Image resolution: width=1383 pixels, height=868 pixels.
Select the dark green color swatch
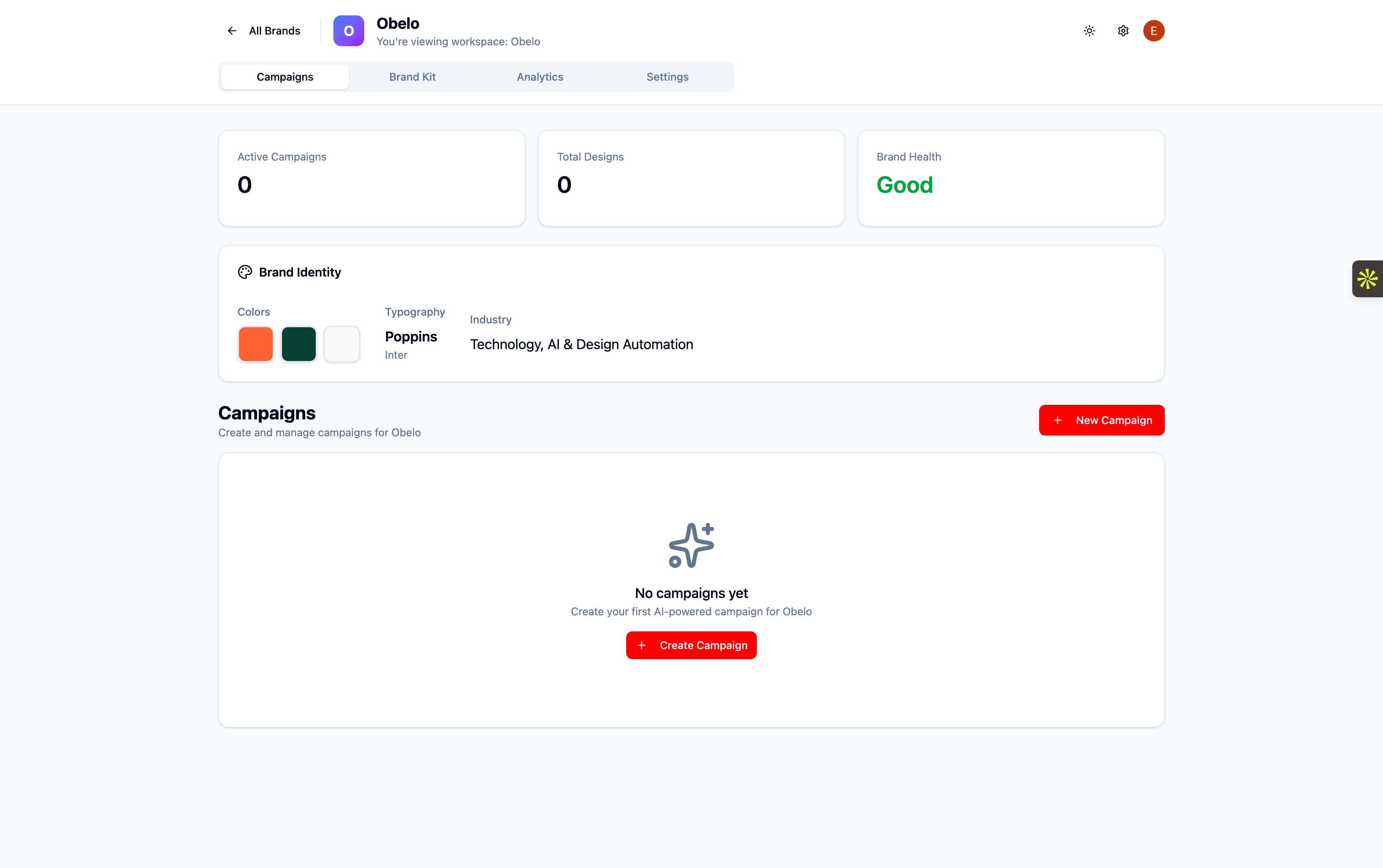coord(298,345)
